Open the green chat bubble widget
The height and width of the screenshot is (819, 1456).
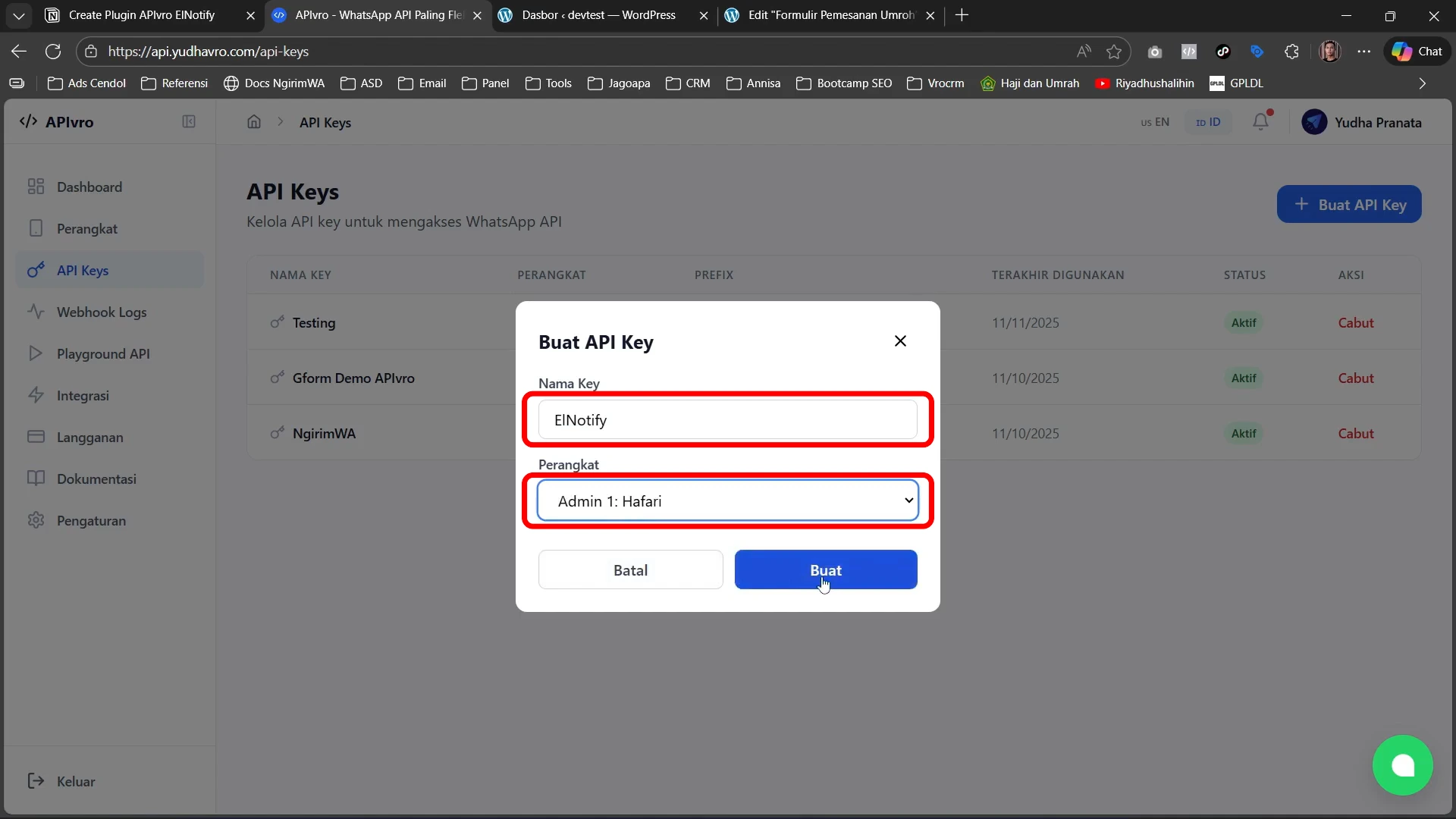tap(1402, 765)
